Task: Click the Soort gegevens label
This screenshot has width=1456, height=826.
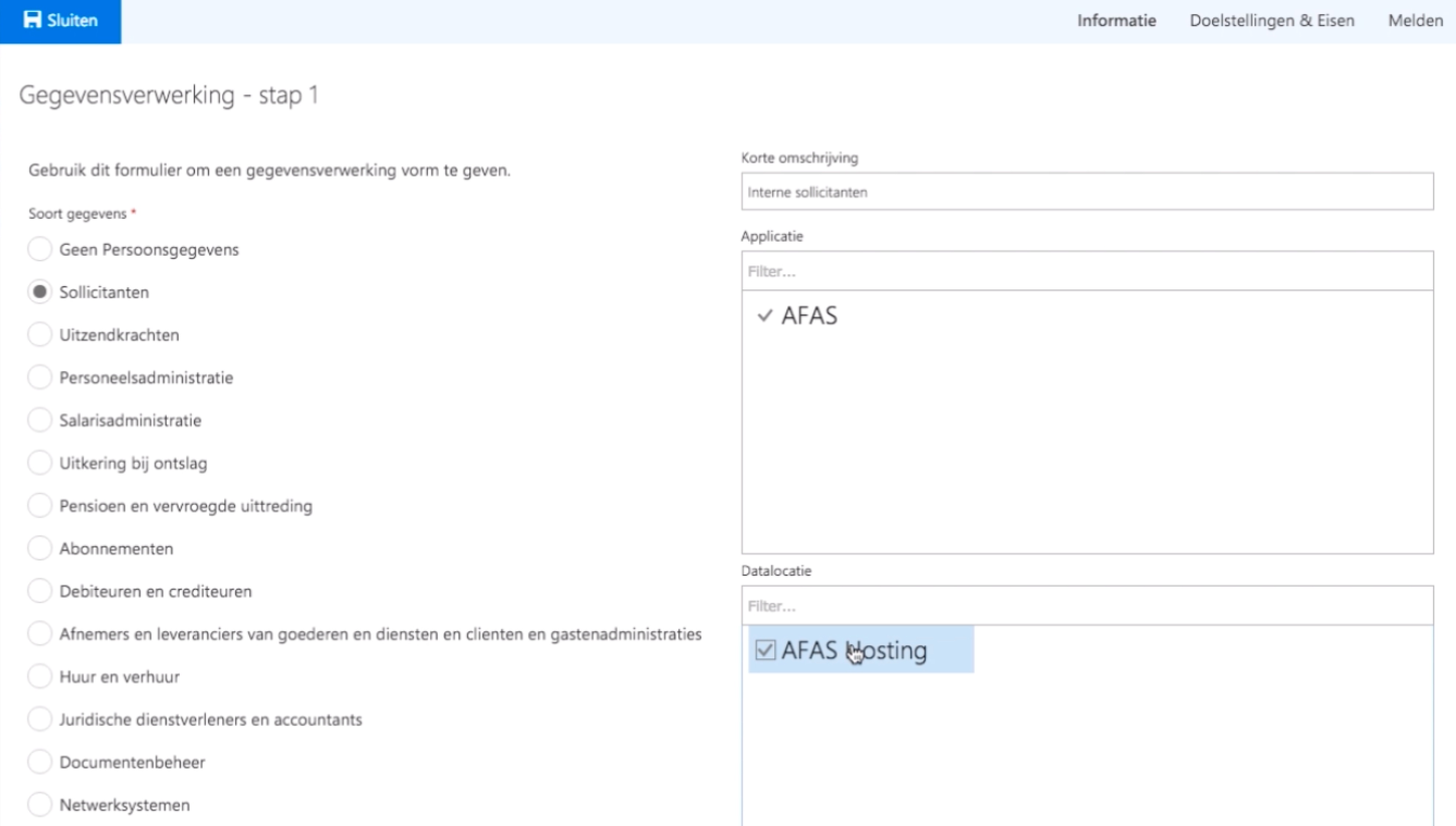Action: click(x=78, y=214)
